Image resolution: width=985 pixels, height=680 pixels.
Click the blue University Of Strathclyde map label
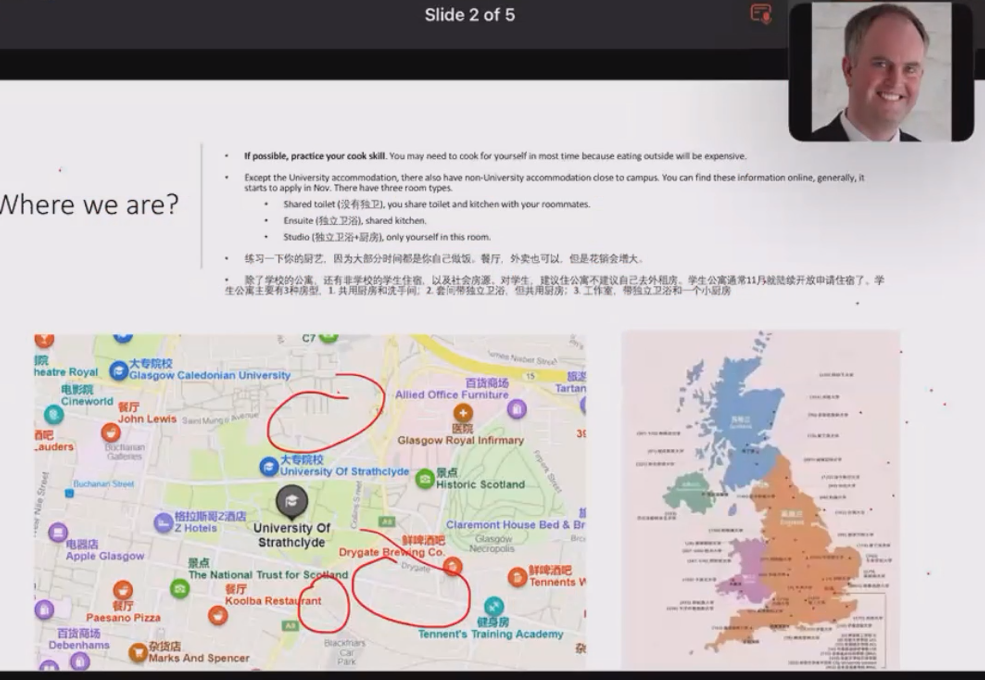click(x=344, y=471)
